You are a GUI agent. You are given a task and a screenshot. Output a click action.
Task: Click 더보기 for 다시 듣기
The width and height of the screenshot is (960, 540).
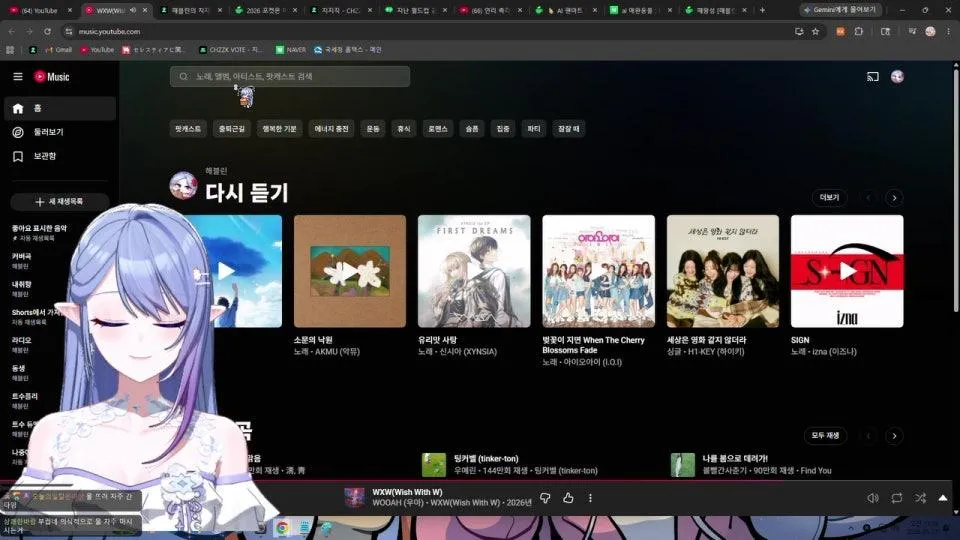tap(830, 198)
